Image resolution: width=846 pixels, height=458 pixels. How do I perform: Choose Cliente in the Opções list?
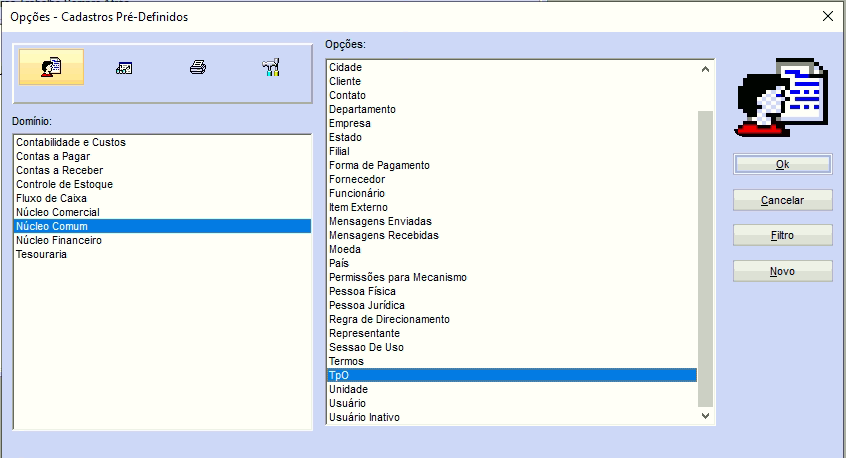pos(512,81)
